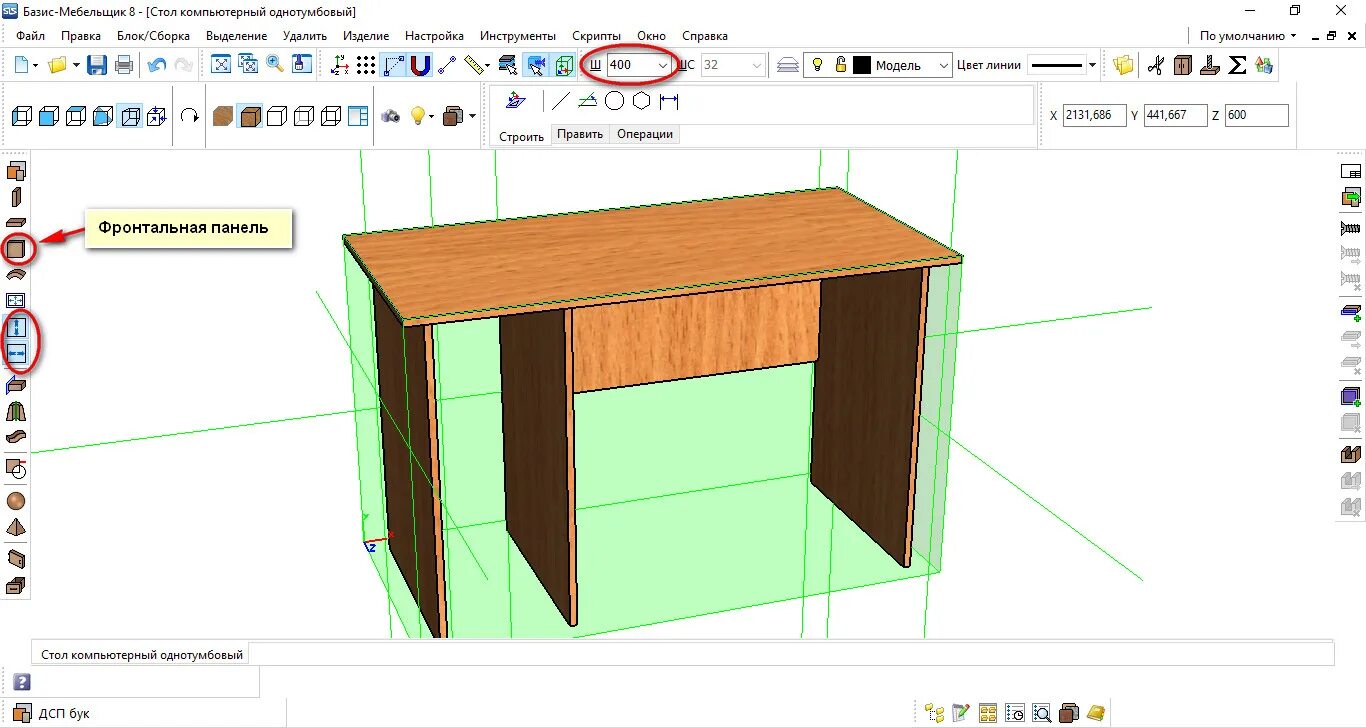The image size is (1366, 728).
Task: Toggle the dotted grid icon
Action: tap(367, 65)
